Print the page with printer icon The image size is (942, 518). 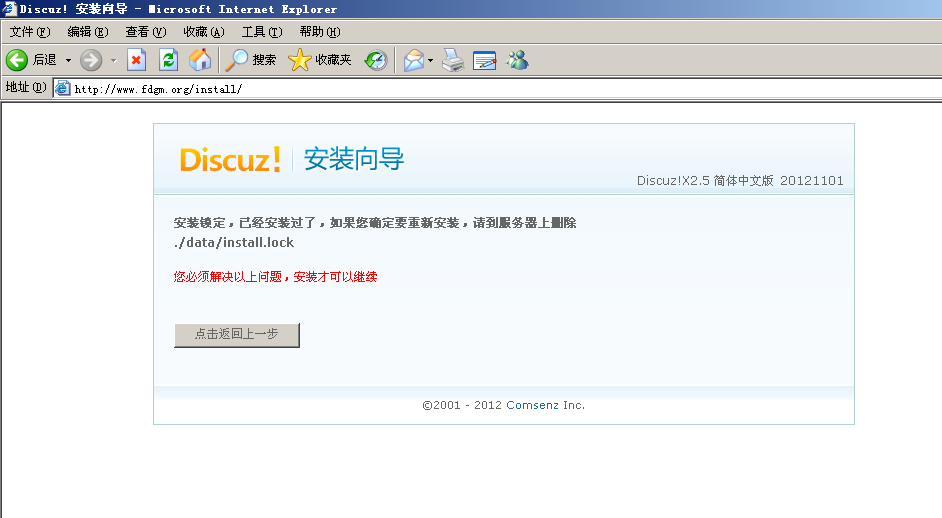453,60
